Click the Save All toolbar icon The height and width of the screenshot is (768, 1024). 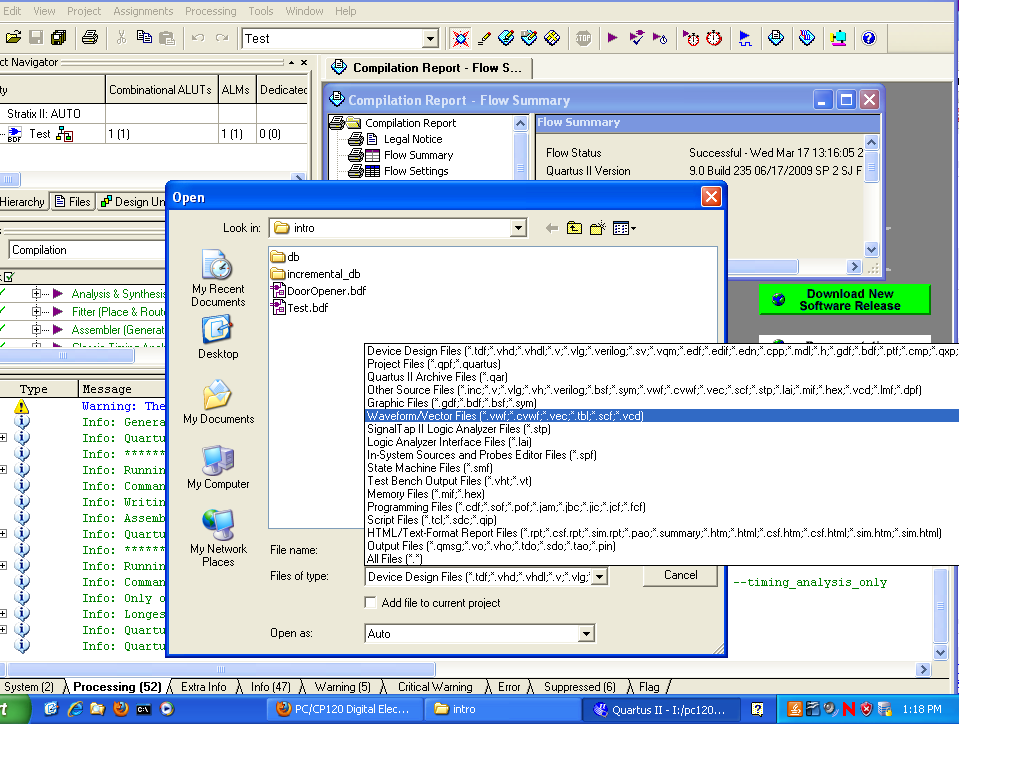pyautogui.click(x=59, y=38)
